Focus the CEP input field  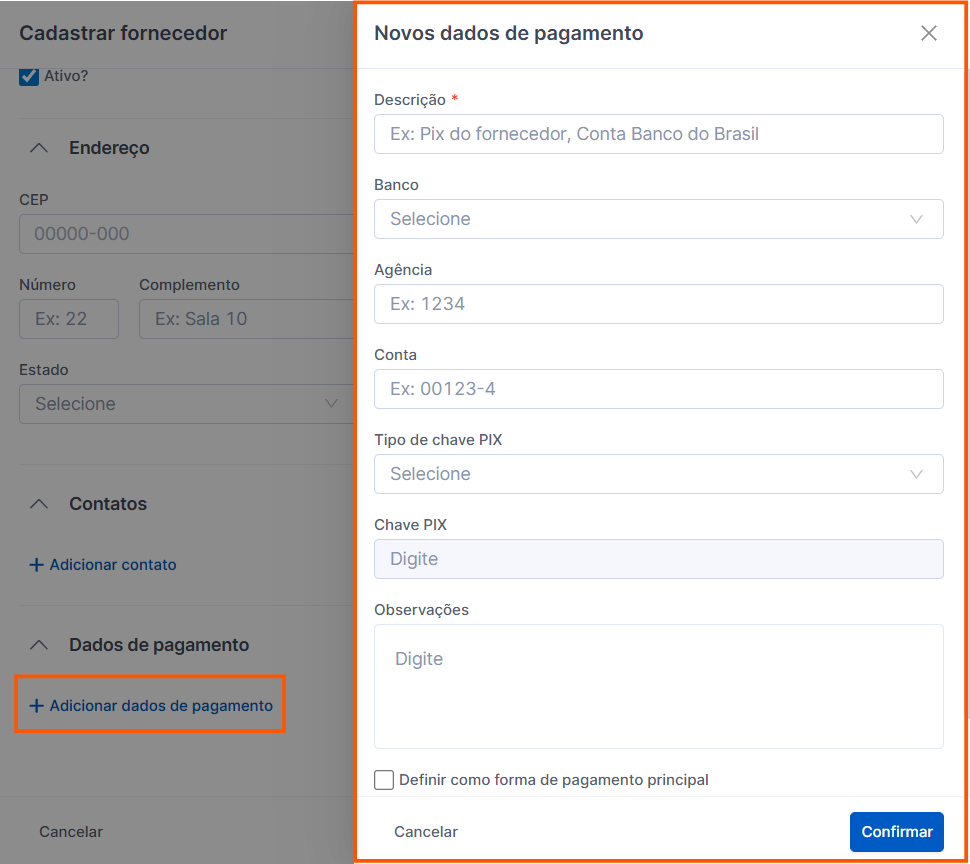186,234
